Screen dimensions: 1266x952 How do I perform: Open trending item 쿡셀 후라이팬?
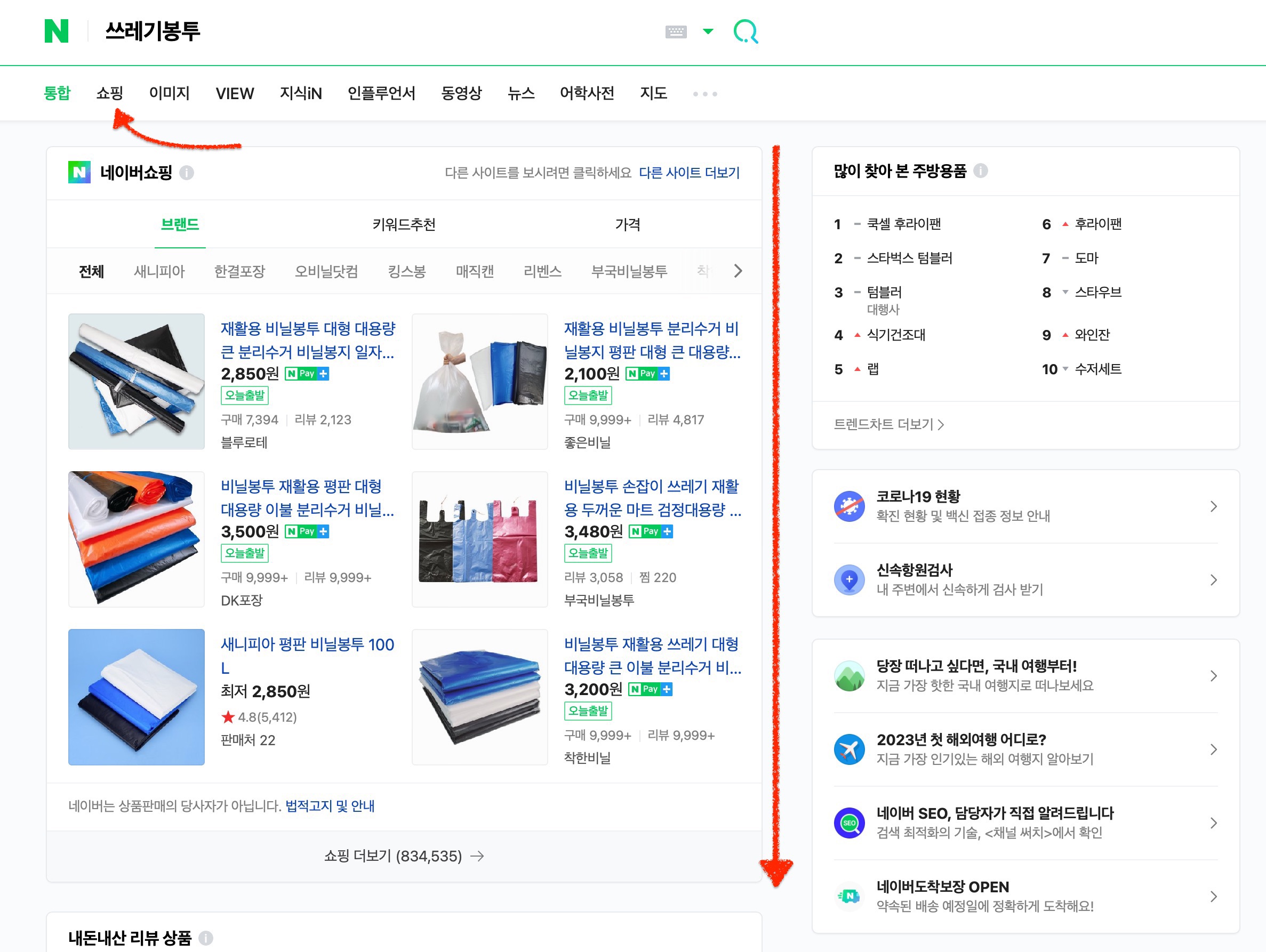pos(904,224)
